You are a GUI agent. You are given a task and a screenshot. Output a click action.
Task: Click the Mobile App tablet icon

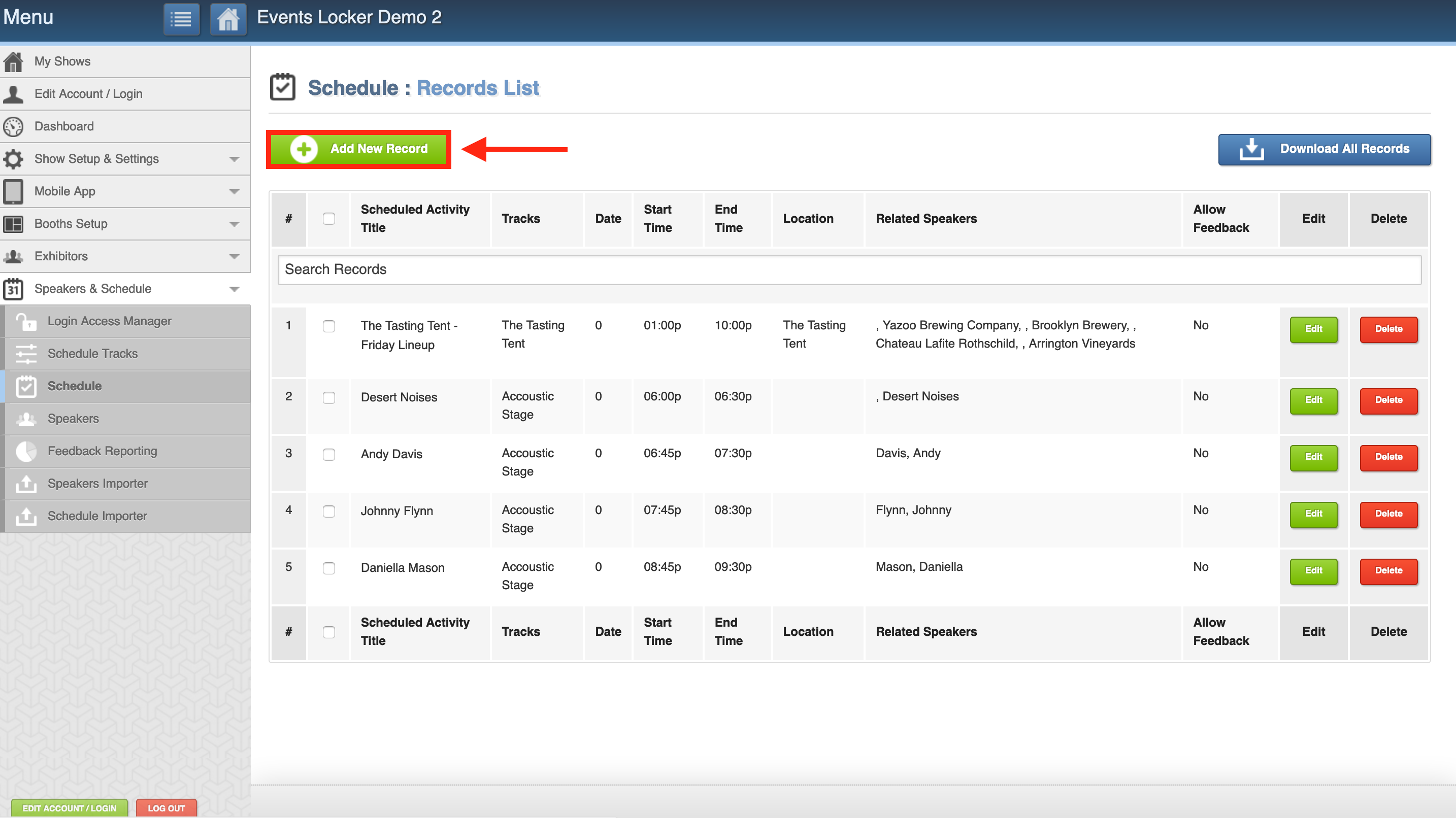click(x=13, y=191)
